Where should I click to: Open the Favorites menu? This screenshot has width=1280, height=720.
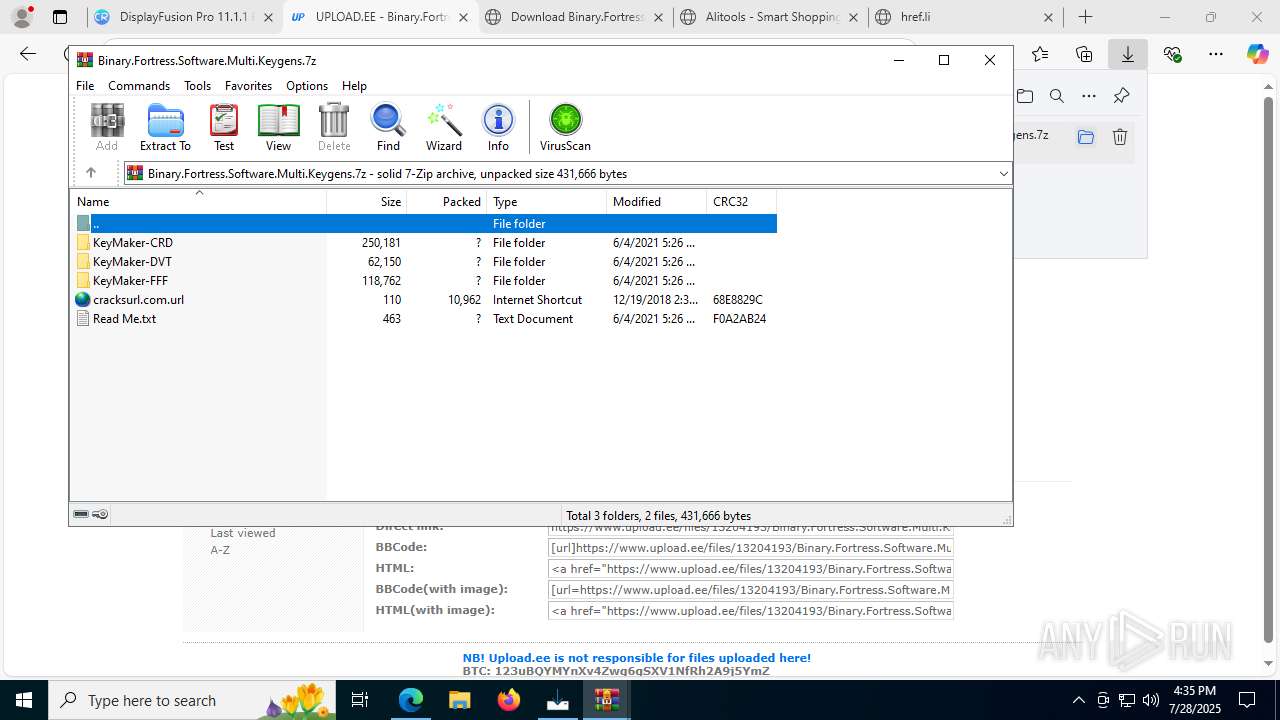click(x=248, y=86)
